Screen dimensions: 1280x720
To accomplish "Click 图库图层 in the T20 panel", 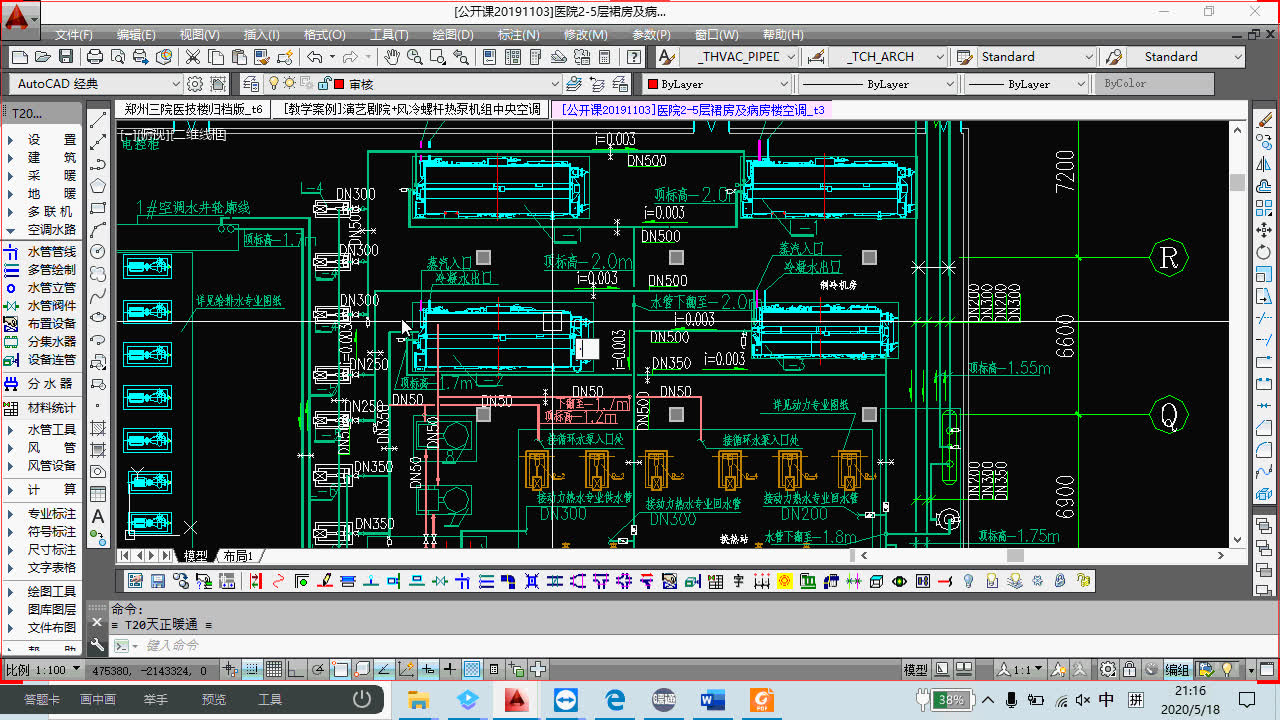I will tap(51, 609).
